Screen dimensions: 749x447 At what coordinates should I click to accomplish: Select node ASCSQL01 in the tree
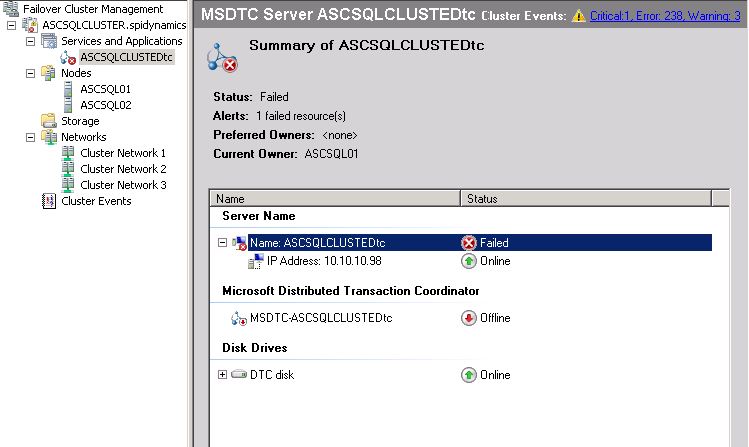coord(106,89)
